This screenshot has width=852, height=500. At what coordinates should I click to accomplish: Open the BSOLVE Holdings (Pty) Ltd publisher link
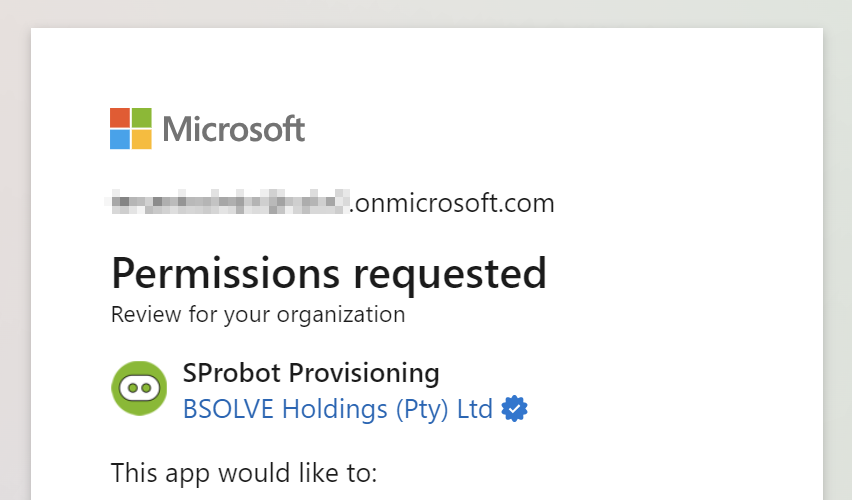(x=337, y=409)
